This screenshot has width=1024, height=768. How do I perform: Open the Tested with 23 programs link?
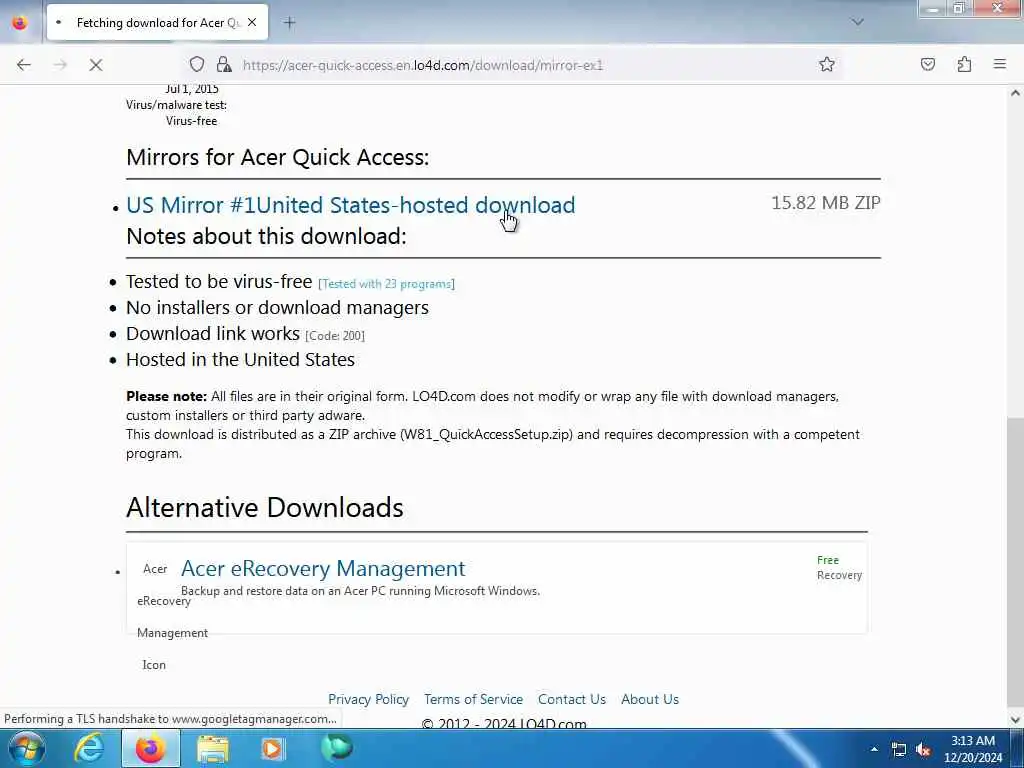click(386, 284)
